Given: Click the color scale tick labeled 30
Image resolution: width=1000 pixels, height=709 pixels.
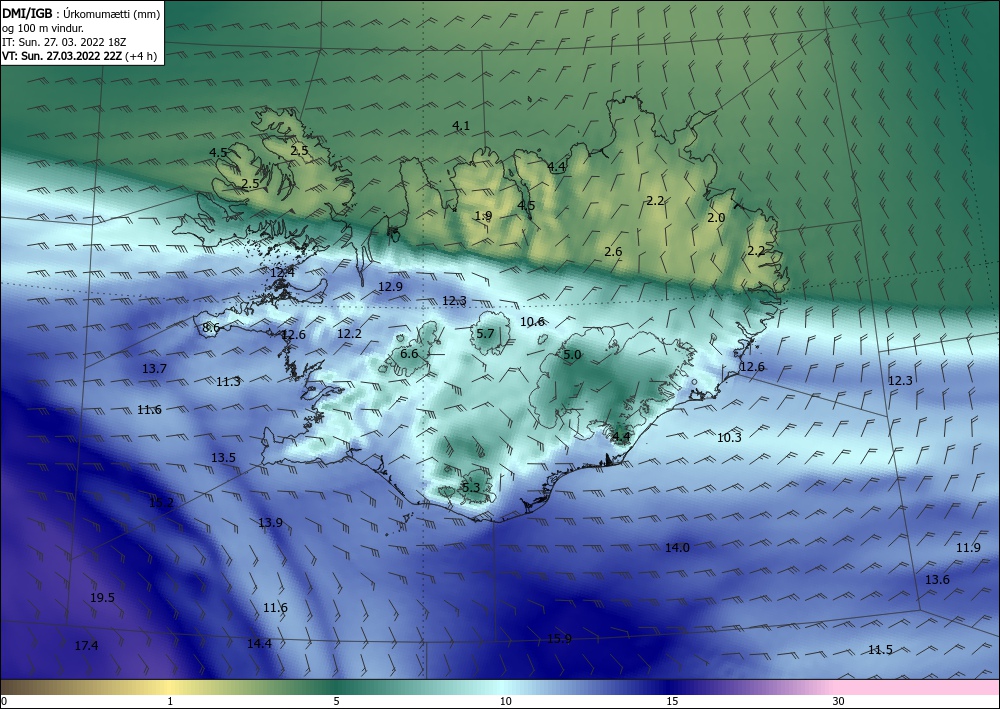Looking at the screenshot, I should 838,701.
